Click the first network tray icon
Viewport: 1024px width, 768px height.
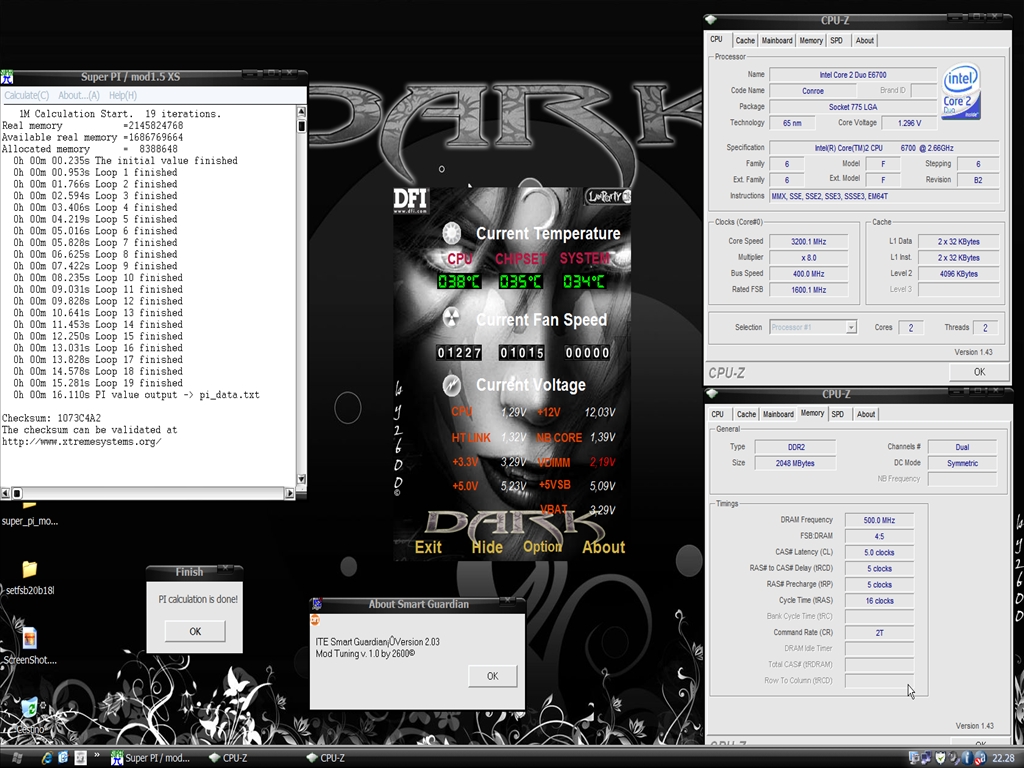tap(914, 758)
